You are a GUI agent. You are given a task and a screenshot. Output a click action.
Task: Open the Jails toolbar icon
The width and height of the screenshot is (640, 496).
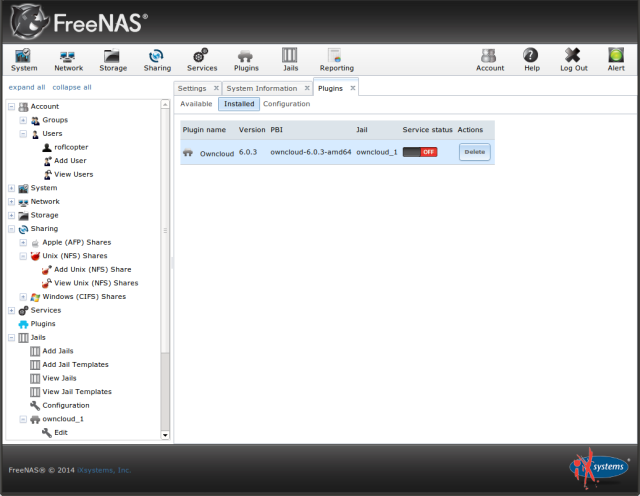[x=290, y=60]
